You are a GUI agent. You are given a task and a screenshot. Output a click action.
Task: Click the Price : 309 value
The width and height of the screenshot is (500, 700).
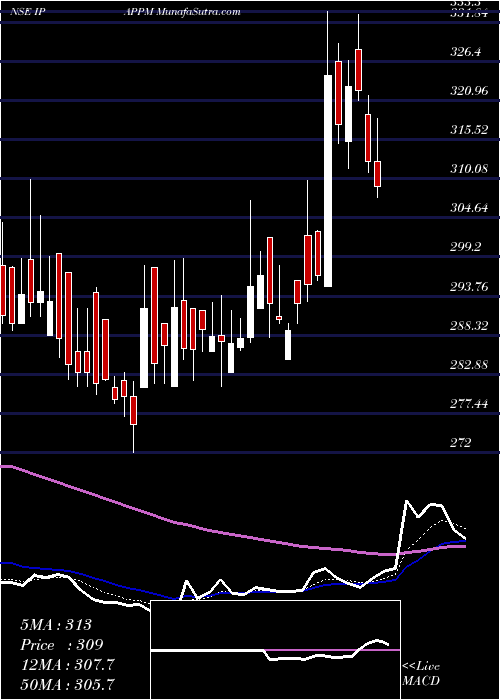(x=62, y=645)
